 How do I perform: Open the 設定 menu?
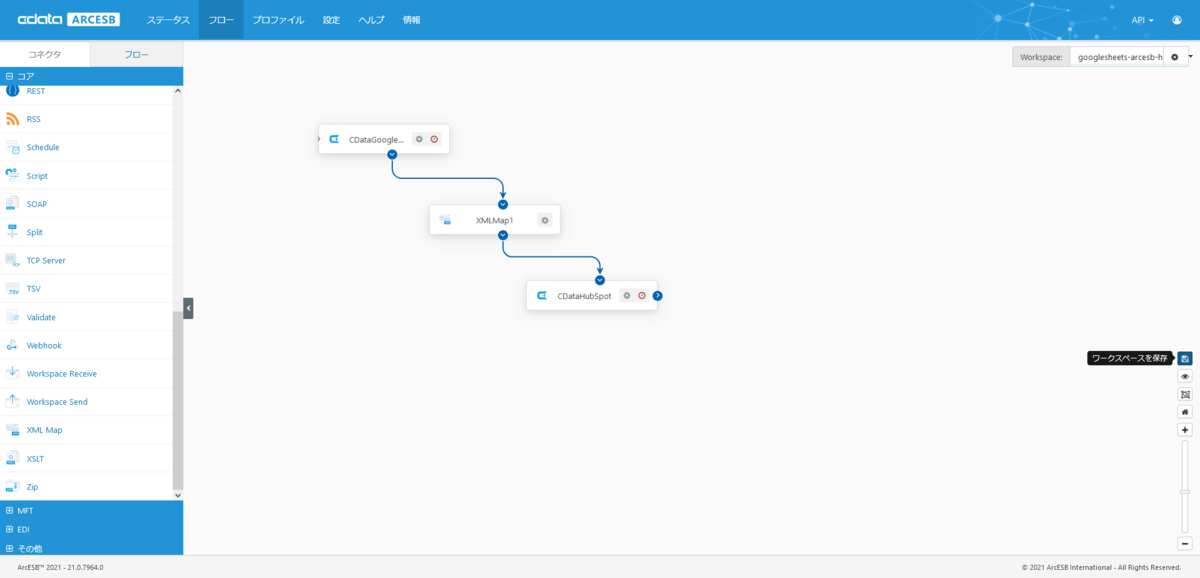[x=331, y=20]
